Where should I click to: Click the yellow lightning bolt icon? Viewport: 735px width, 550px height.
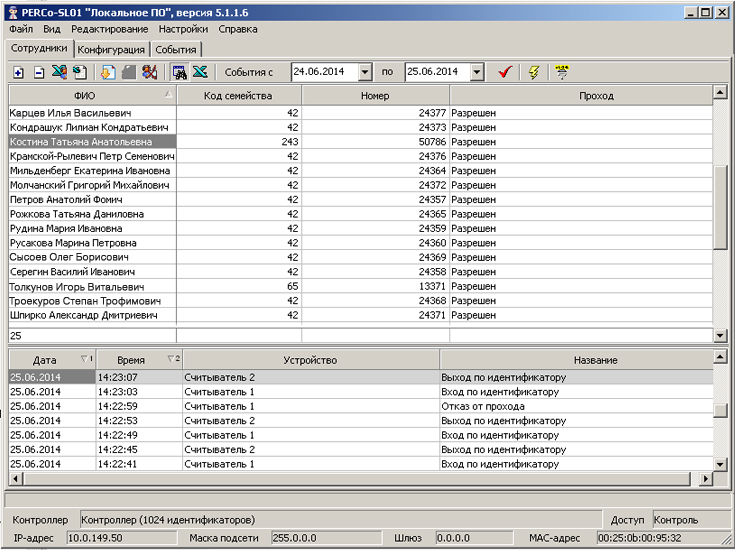click(534, 72)
